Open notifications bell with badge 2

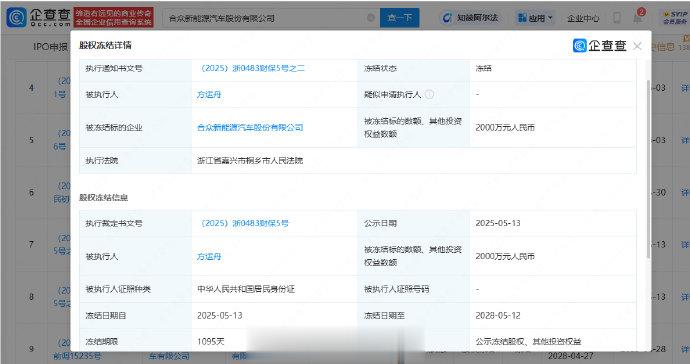(638, 17)
